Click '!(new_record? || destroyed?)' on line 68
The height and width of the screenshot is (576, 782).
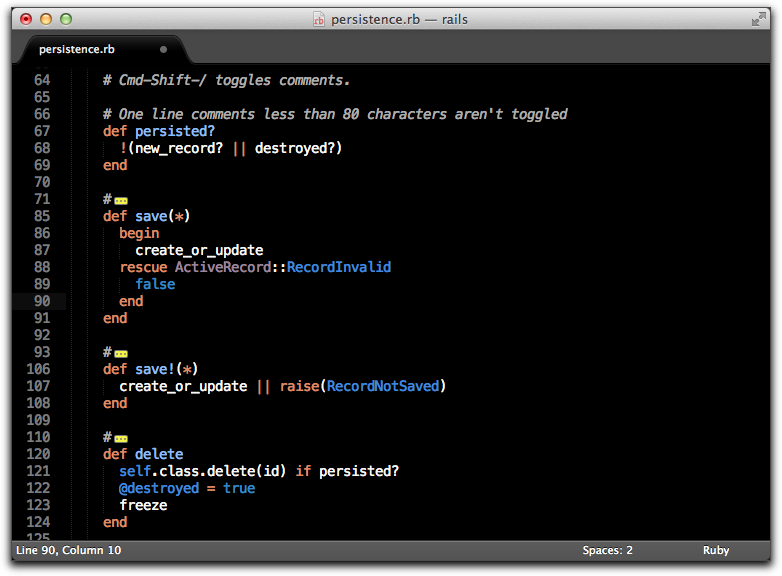[230, 148]
